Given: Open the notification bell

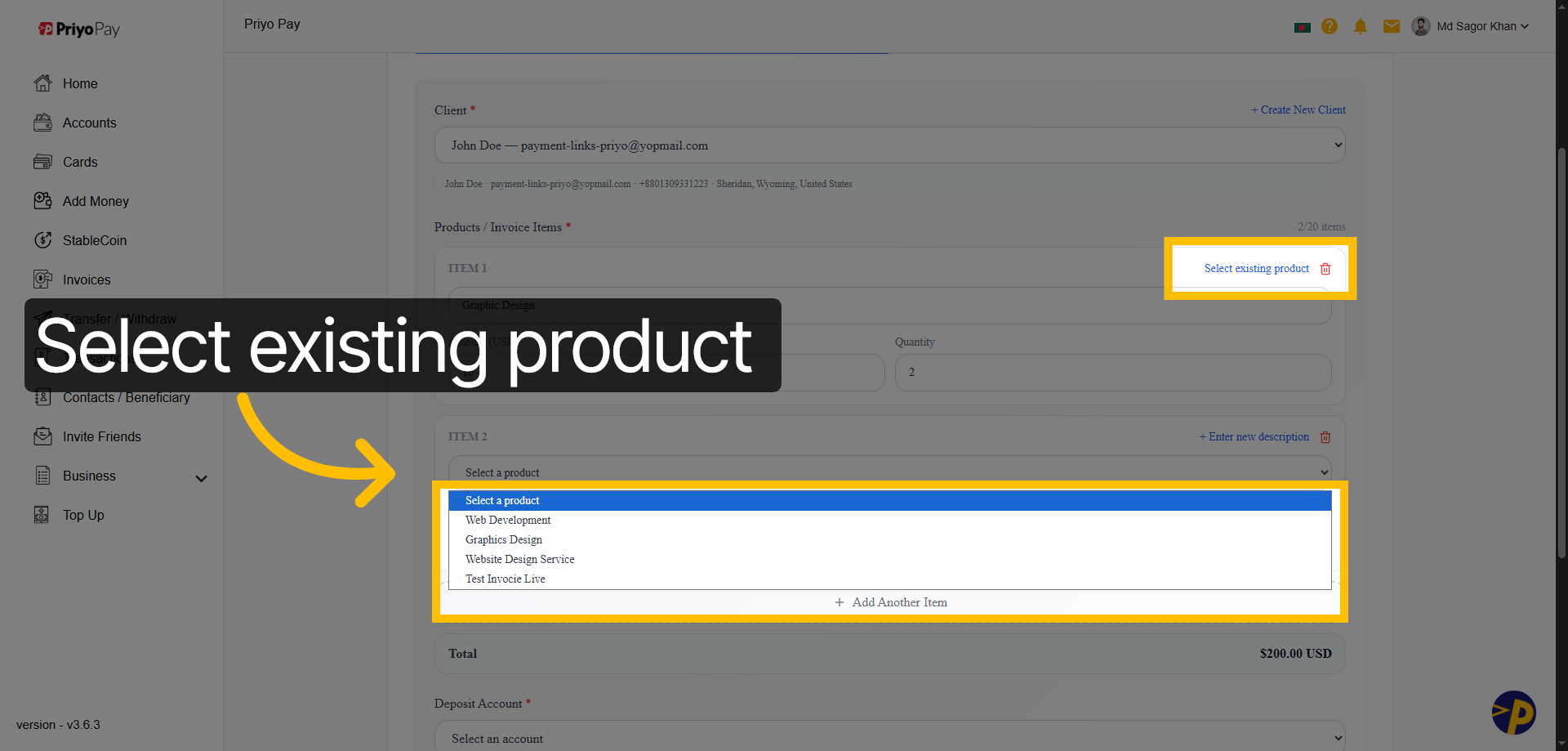Looking at the screenshot, I should pyautogui.click(x=1360, y=26).
